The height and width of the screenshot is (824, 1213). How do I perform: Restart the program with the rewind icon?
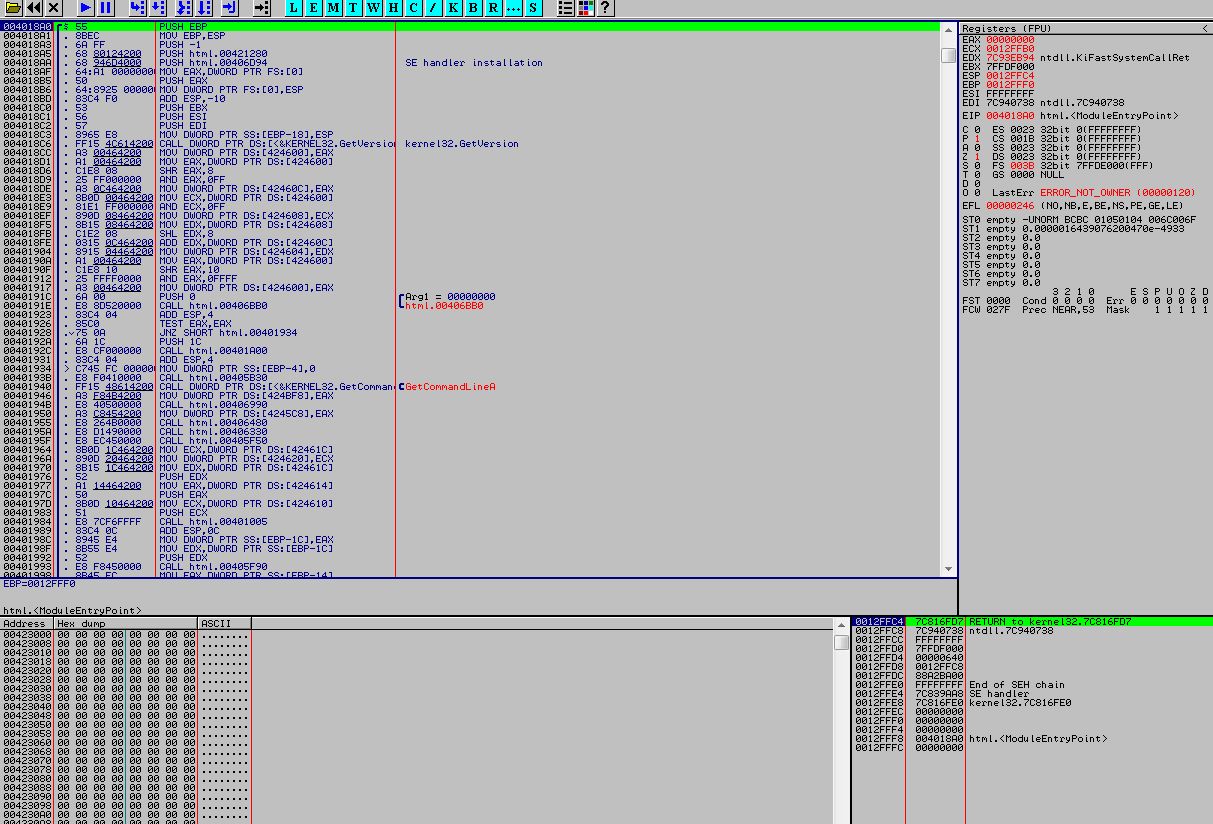point(34,8)
